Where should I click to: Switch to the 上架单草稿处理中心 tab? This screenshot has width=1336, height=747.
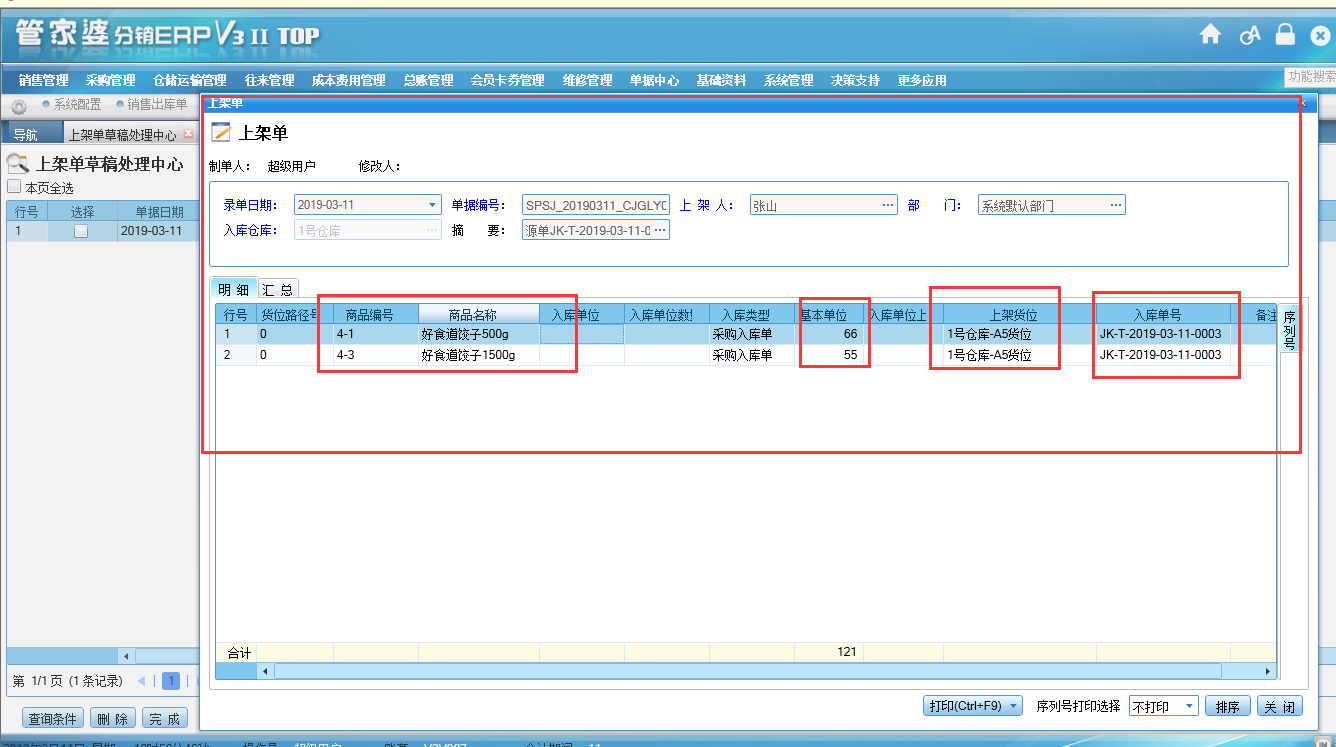(122, 134)
